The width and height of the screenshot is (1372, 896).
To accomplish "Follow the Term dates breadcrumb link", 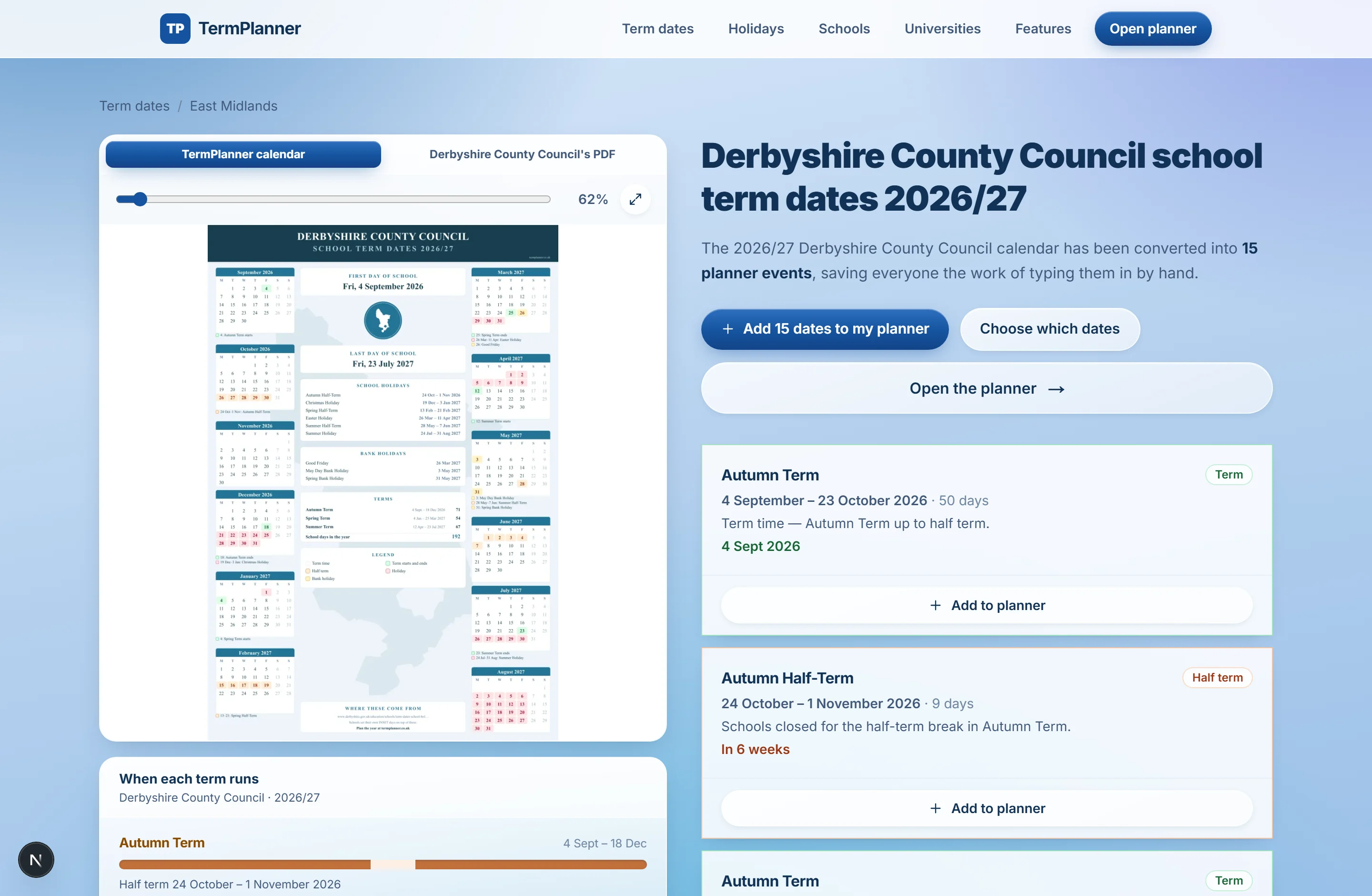I will coord(134,106).
